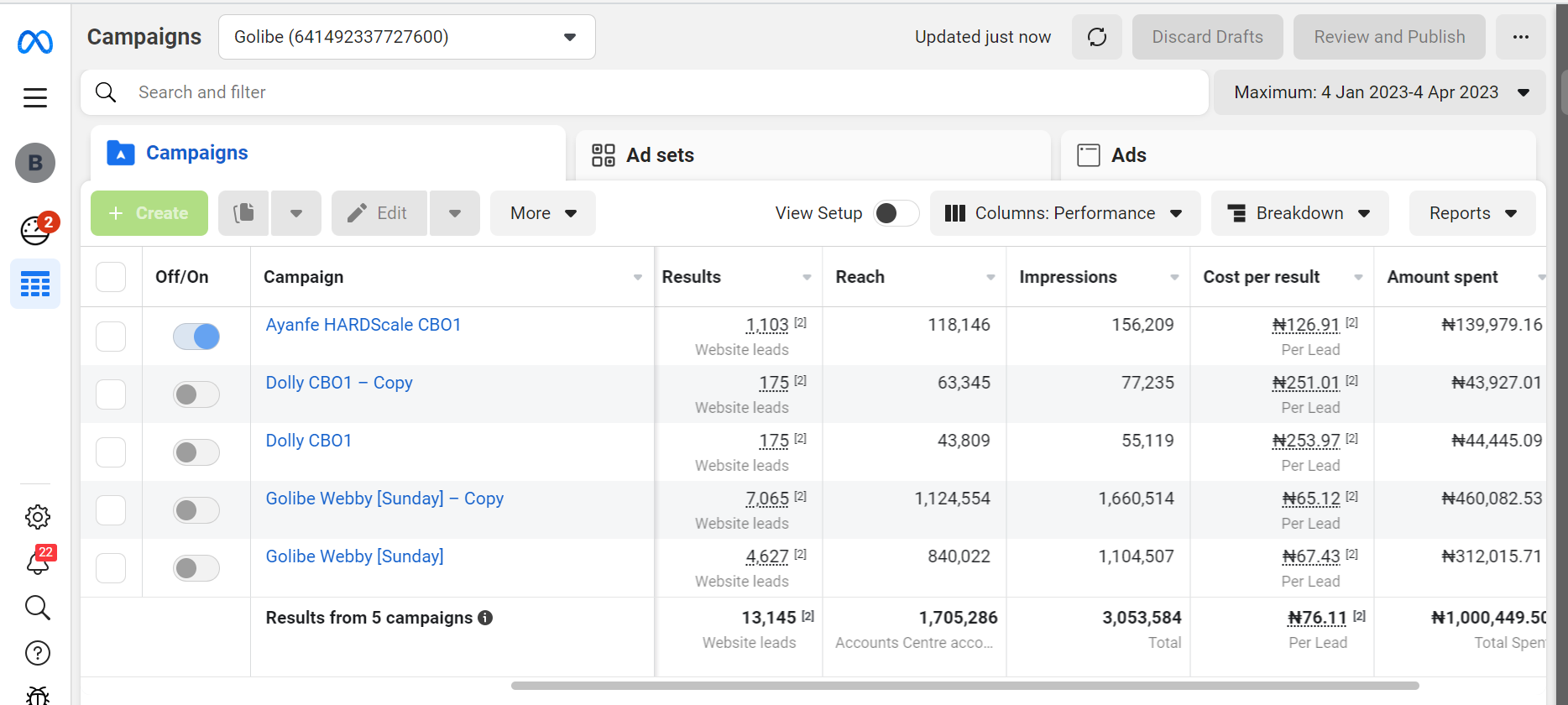
Task: Expand the Edit options arrow
Action: tap(455, 213)
